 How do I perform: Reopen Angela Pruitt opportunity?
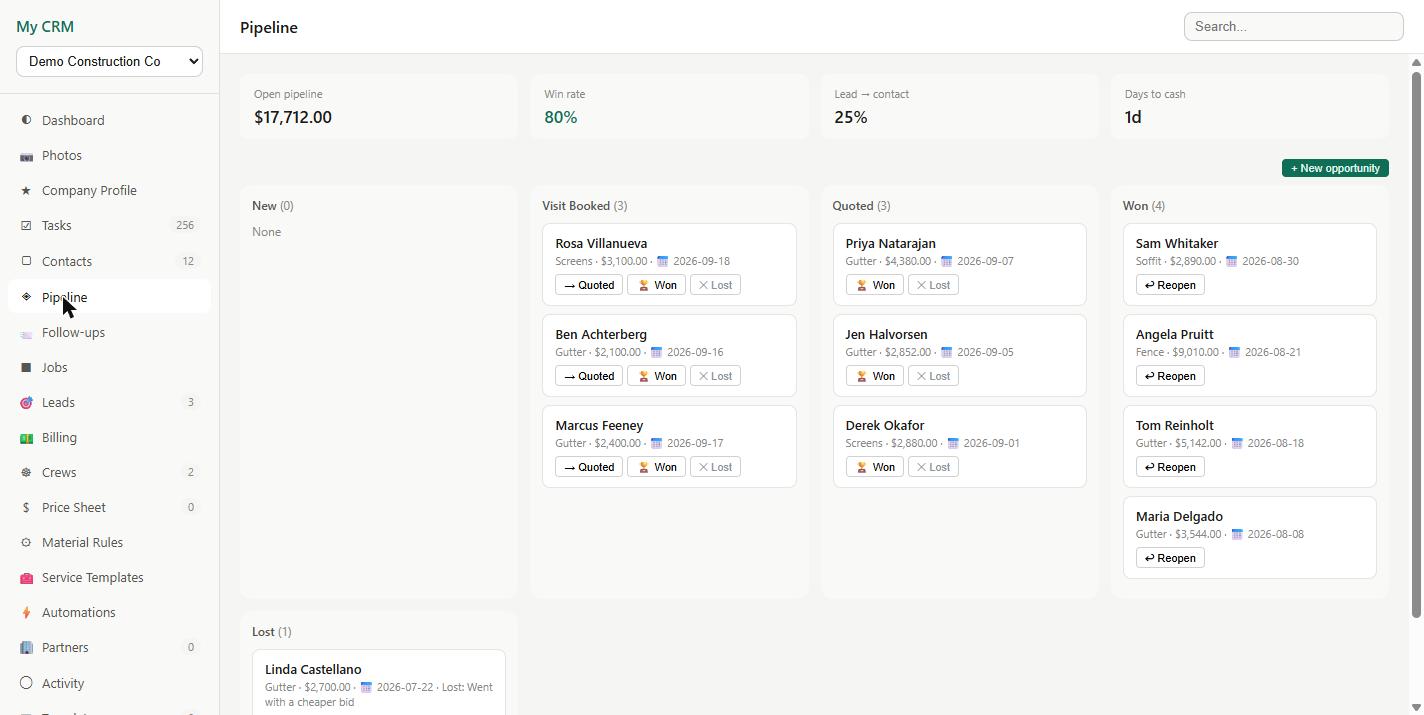(1170, 376)
